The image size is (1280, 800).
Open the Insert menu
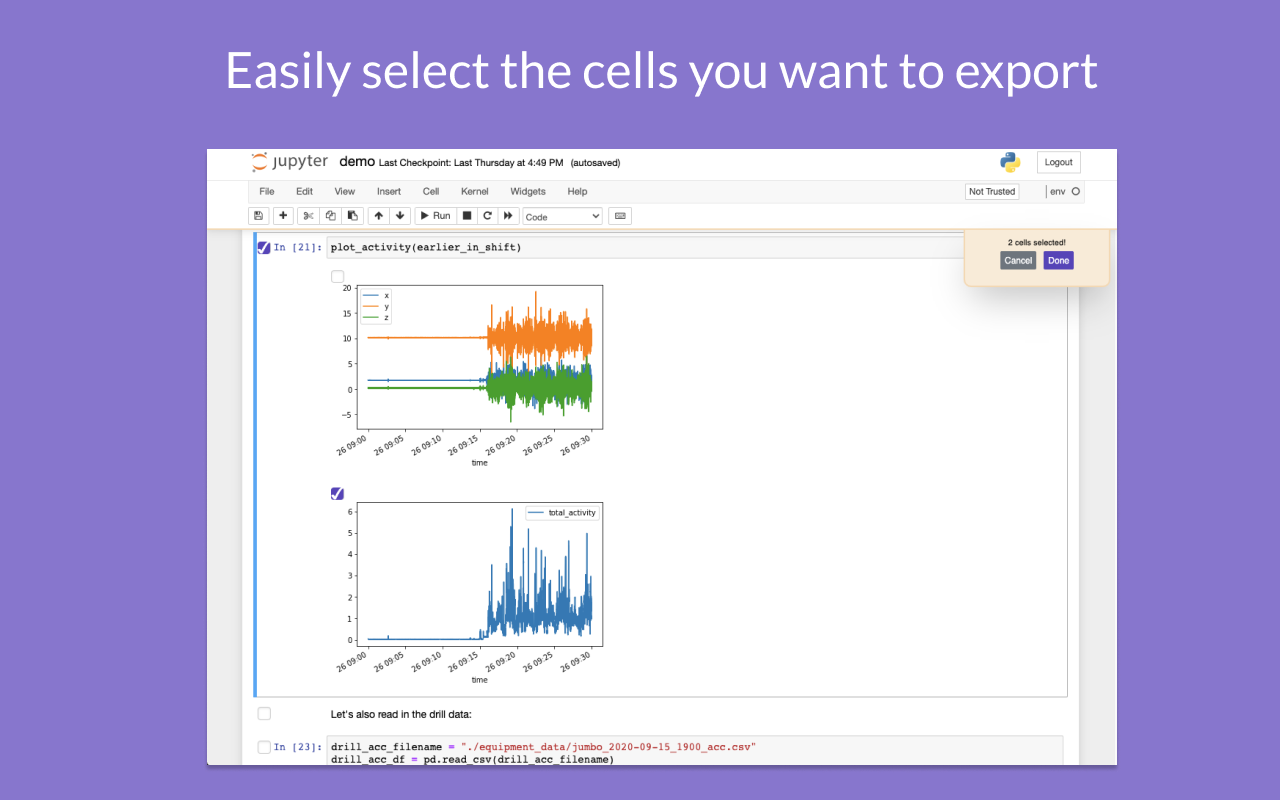pyautogui.click(x=389, y=191)
